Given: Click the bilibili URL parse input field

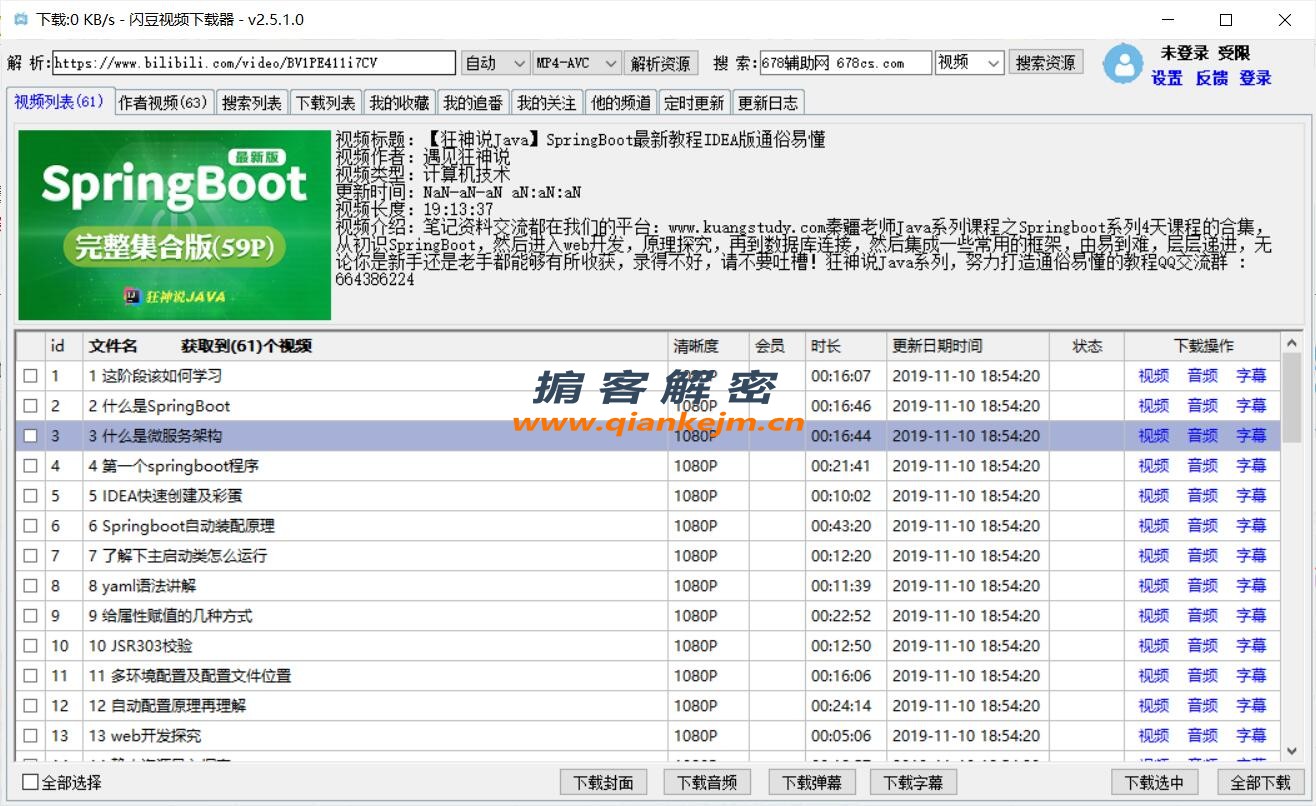Looking at the screenshot, I should (x=254, y=63).
